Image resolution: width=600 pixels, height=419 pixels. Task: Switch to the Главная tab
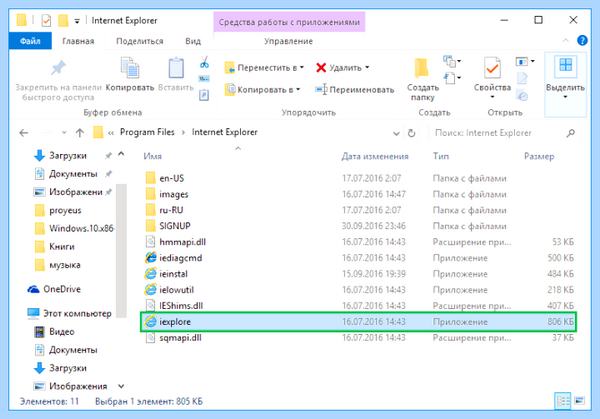tap(78, 41)
